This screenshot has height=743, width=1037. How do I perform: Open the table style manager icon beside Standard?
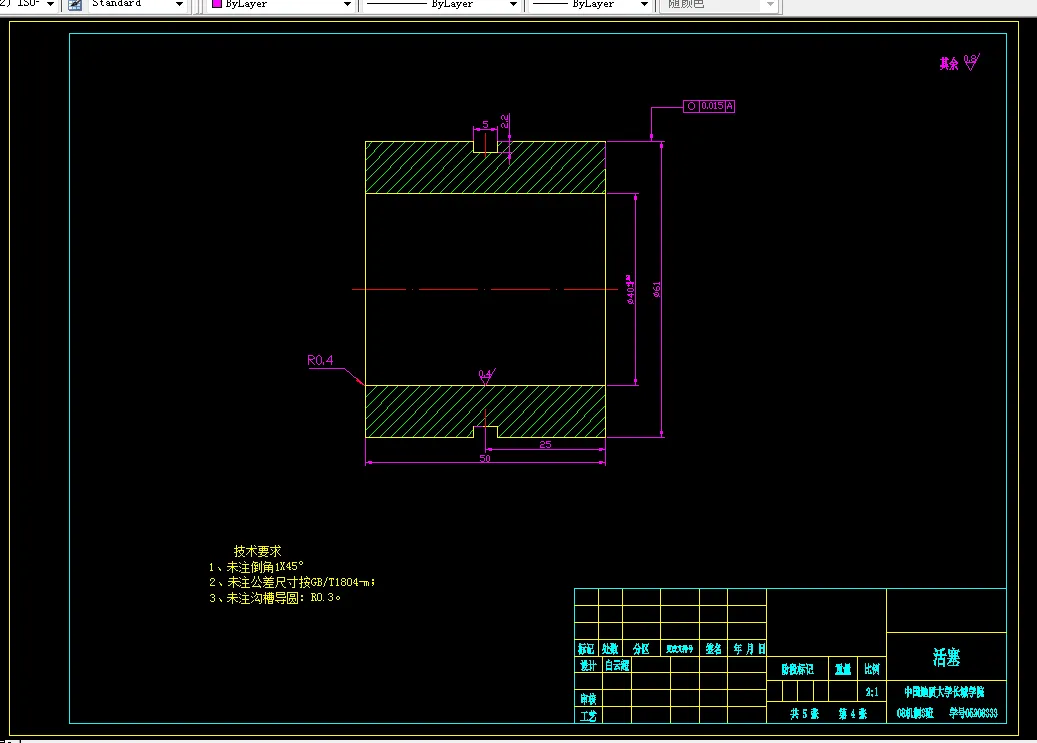[x=75, y=5]
